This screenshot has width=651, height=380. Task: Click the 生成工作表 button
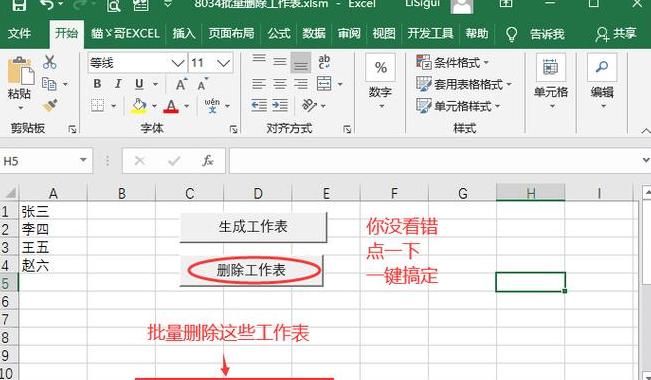click(x=253, y=227)
